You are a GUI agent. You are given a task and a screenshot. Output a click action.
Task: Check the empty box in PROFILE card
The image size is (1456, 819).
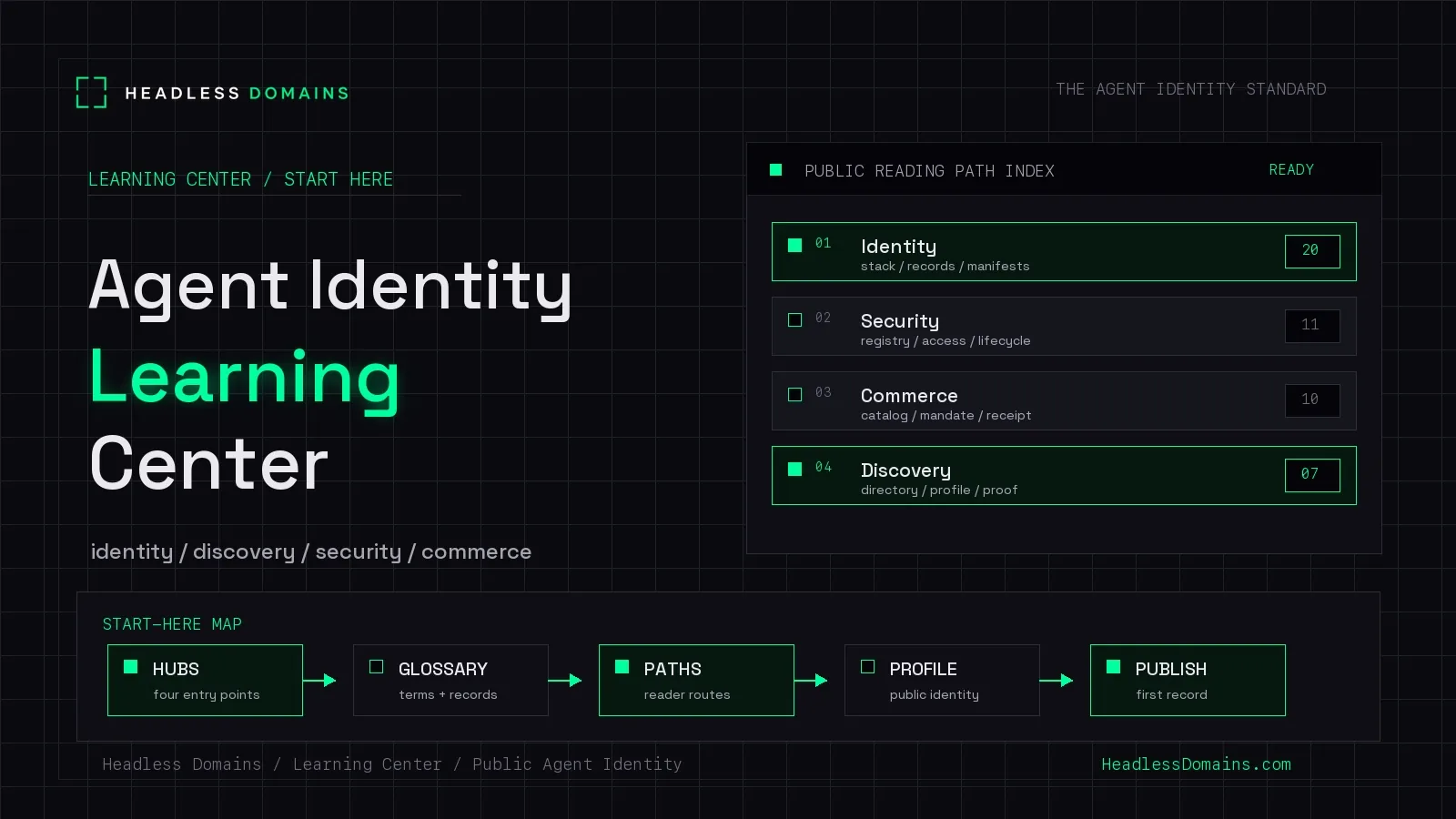(x=867, y=667)
